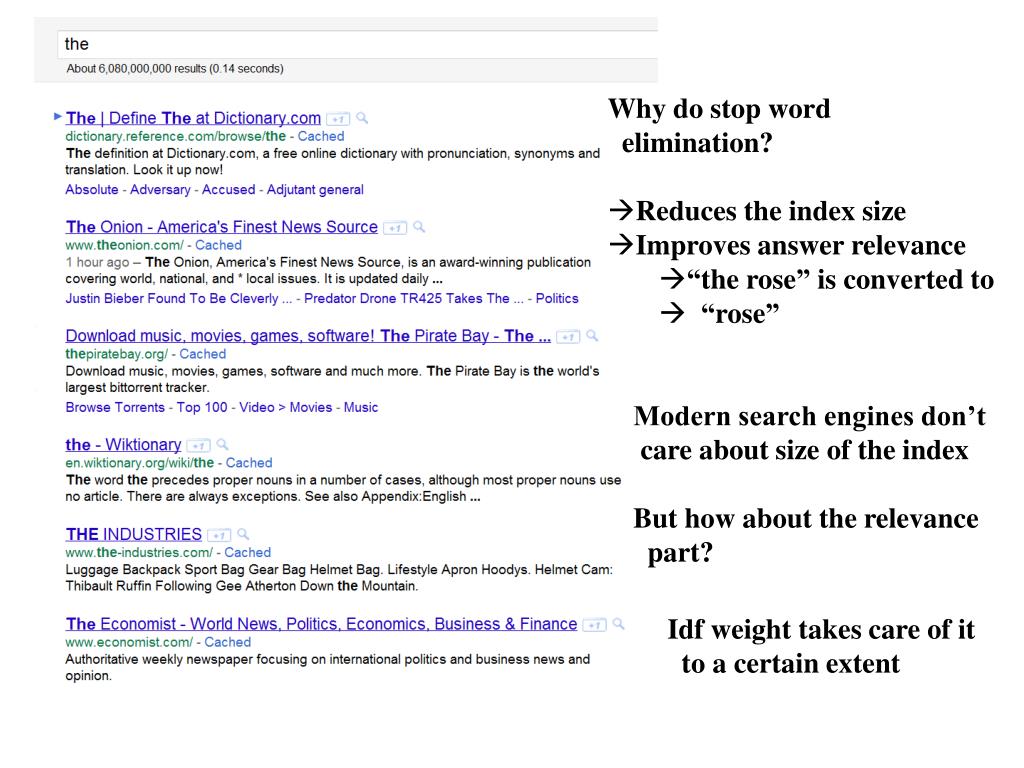
Task: Open Cached link for www.economist.com
Action: coord(227,643)
